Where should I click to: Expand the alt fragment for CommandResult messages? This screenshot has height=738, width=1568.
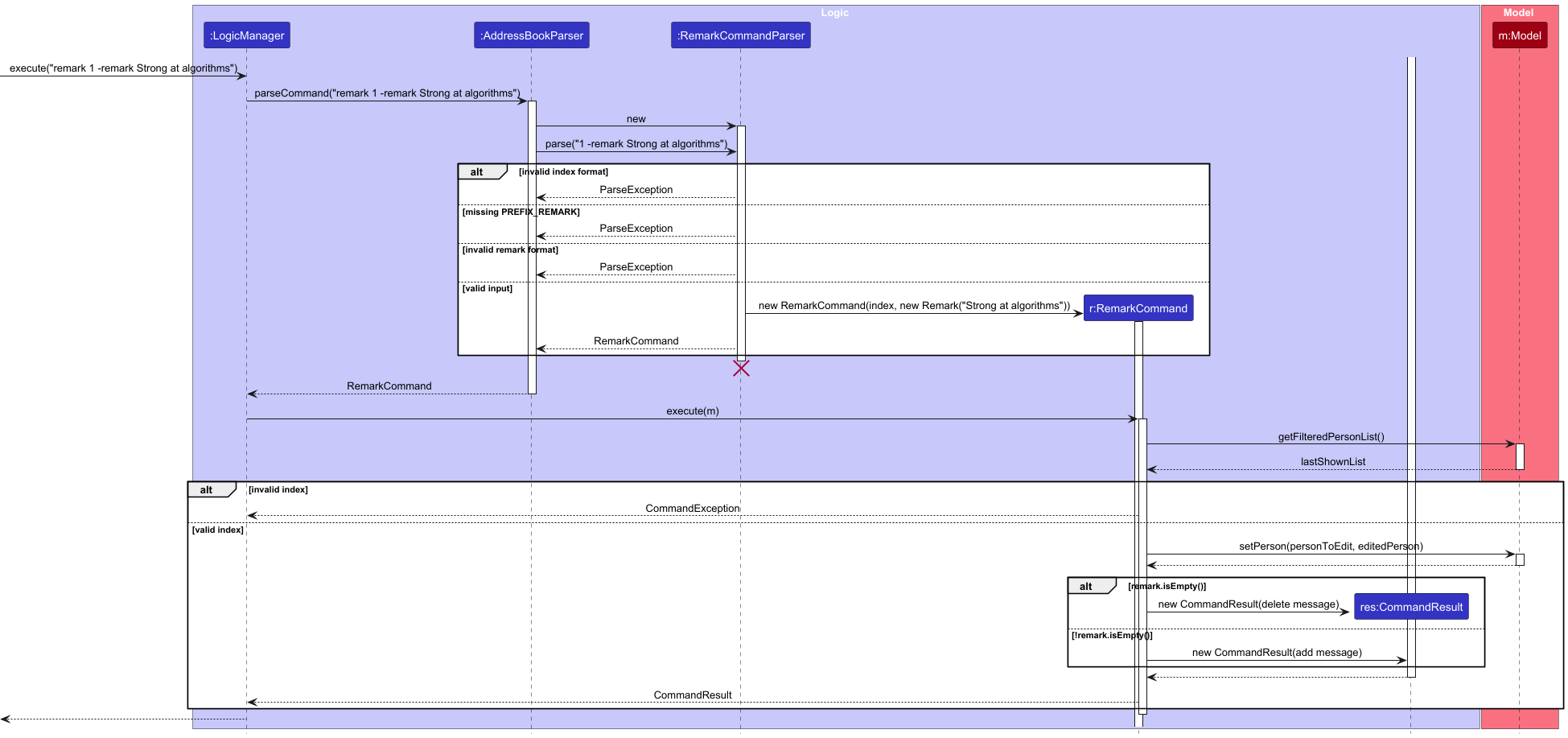pyautogui.click(x=1086, y=586)
